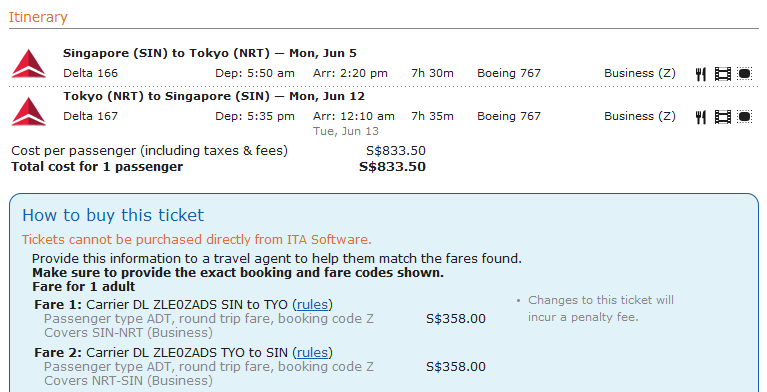The height and width of the screenshot is (392, 767).
Task: Select the Tokyo to Singapore segment title
Action: coord(214,96)
